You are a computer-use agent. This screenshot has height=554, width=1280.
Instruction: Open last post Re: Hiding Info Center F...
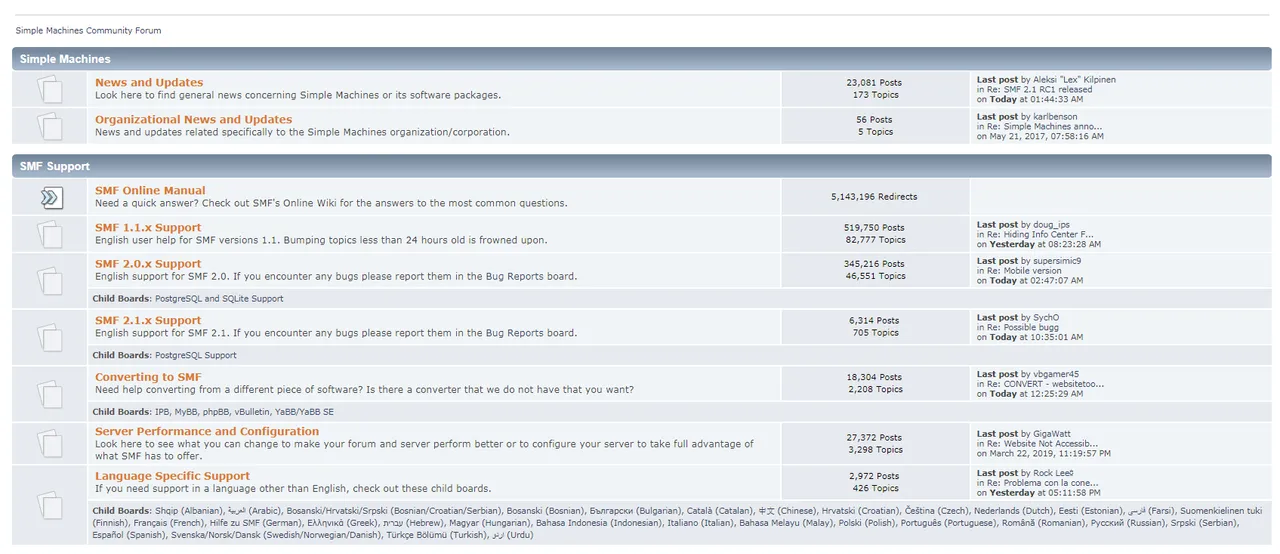(x=1041, y=234)
